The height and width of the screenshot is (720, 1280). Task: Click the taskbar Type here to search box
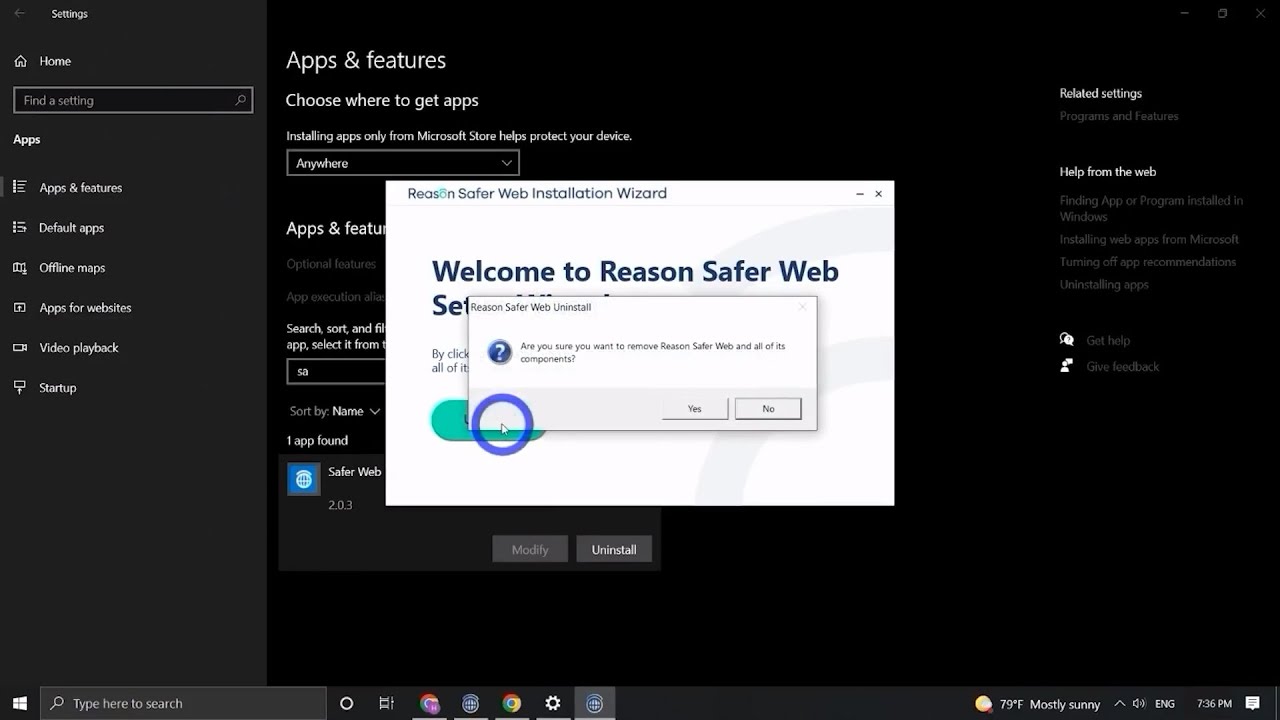tap(183, 703)
